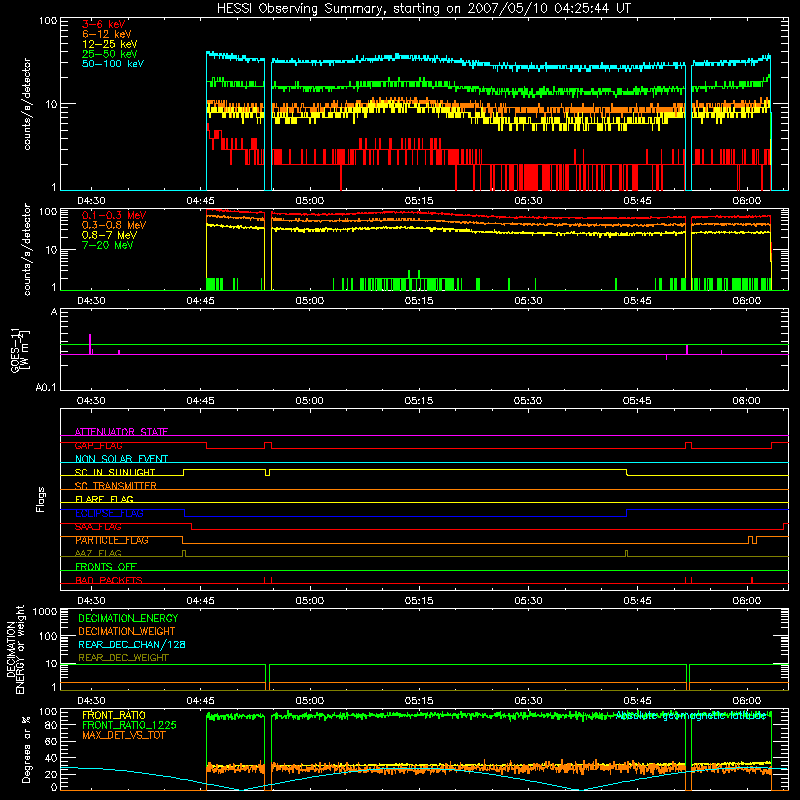Click the BAD_PACKETS flag label
800x800 pixels.
109,580
